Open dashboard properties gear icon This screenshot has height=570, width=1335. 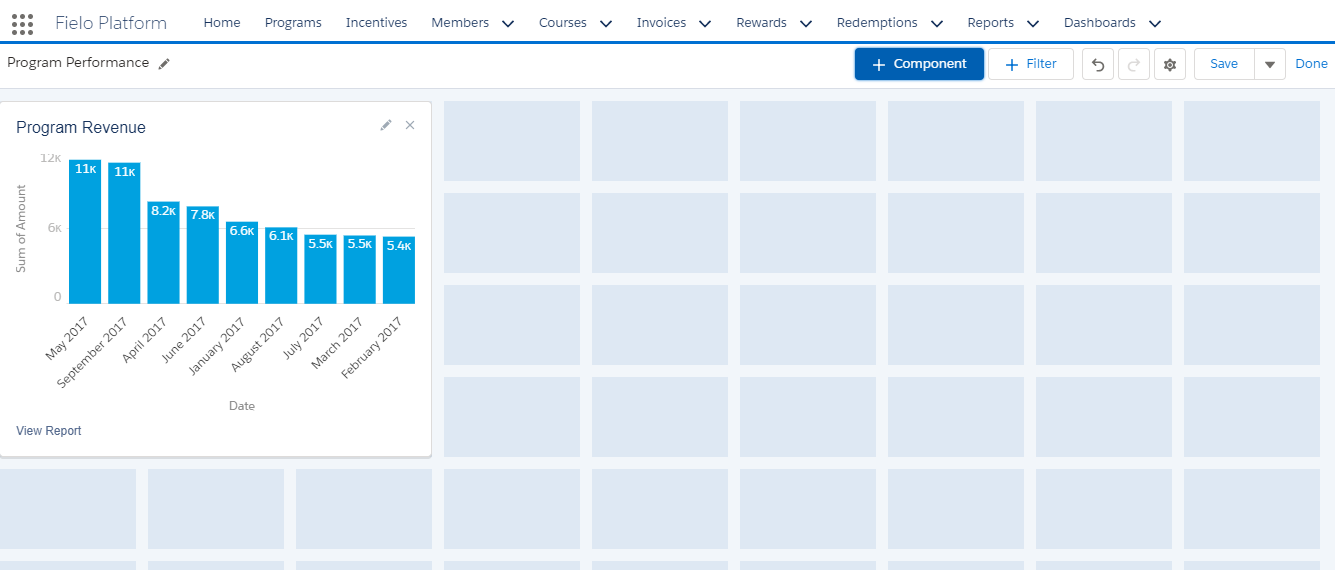coord(1170,64)
